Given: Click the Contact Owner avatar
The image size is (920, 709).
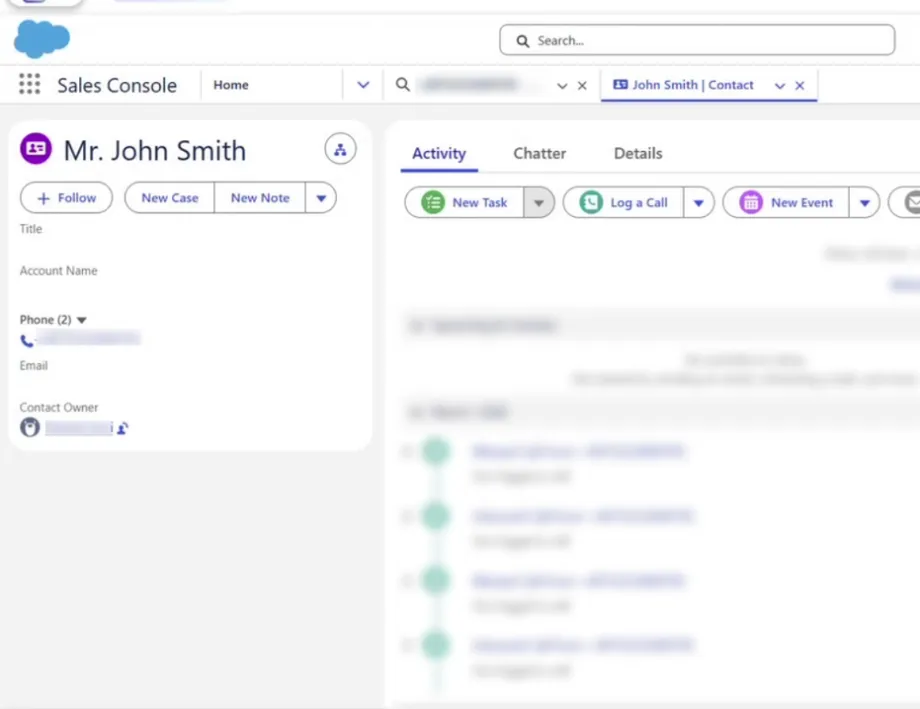Looking at the screenshot, I should tap(30, 427).
